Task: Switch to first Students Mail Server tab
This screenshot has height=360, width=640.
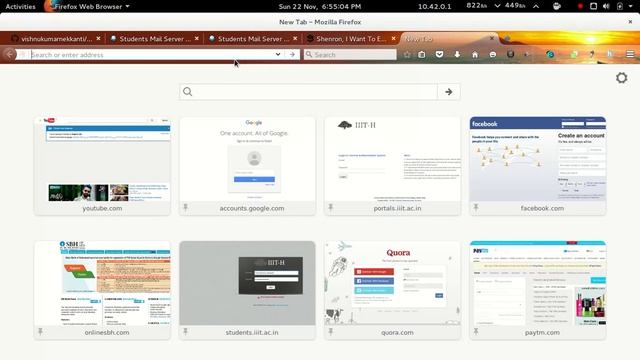Action: [154, 39]
